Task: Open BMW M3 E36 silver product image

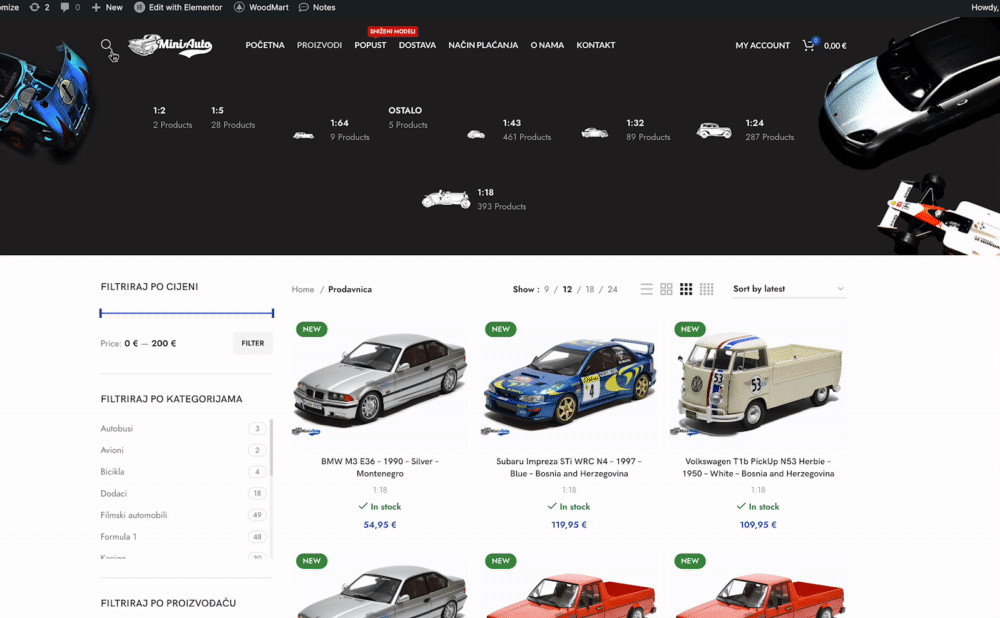Action: click(380, 383)
